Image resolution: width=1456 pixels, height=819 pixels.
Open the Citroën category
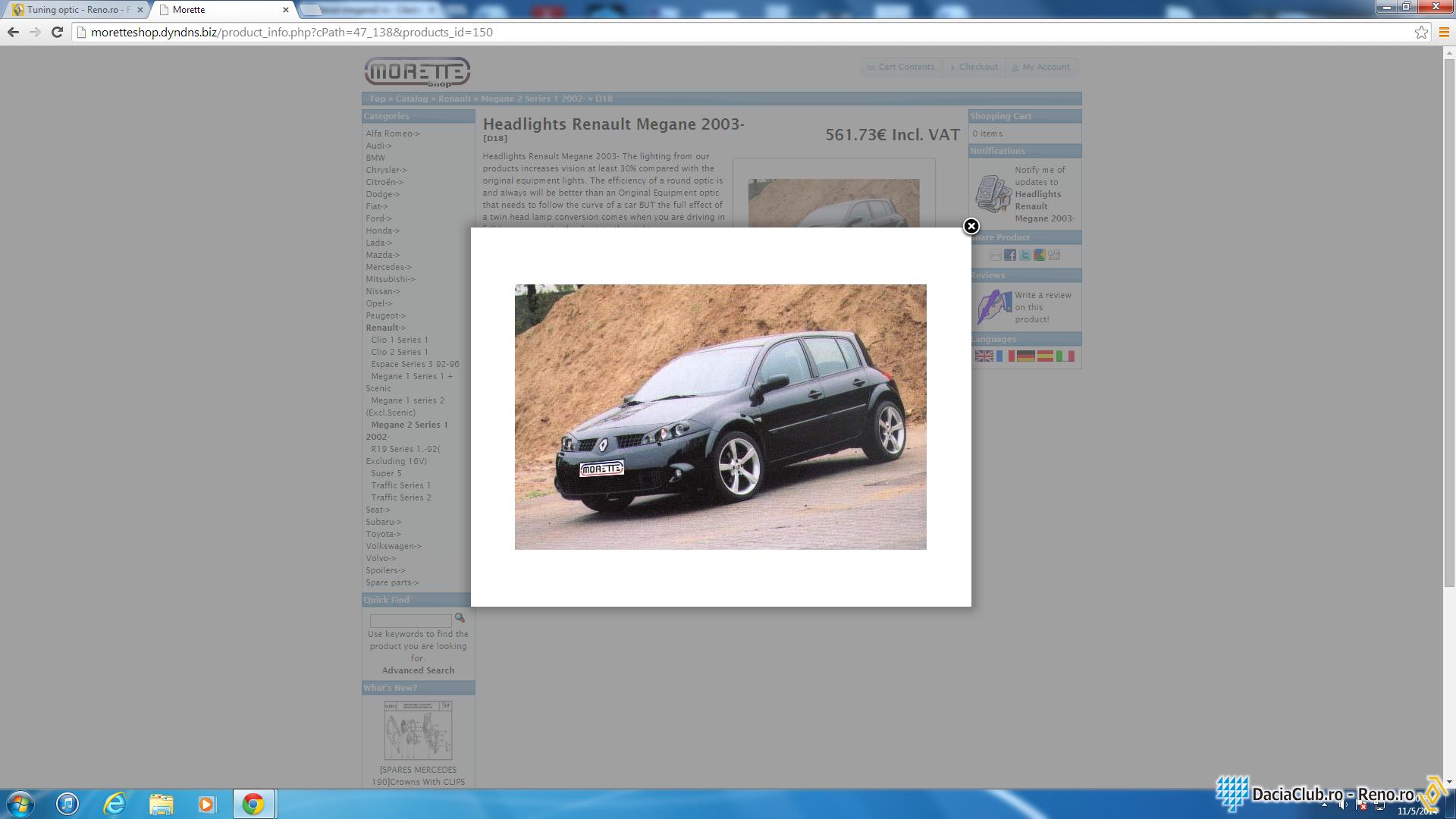384,182
